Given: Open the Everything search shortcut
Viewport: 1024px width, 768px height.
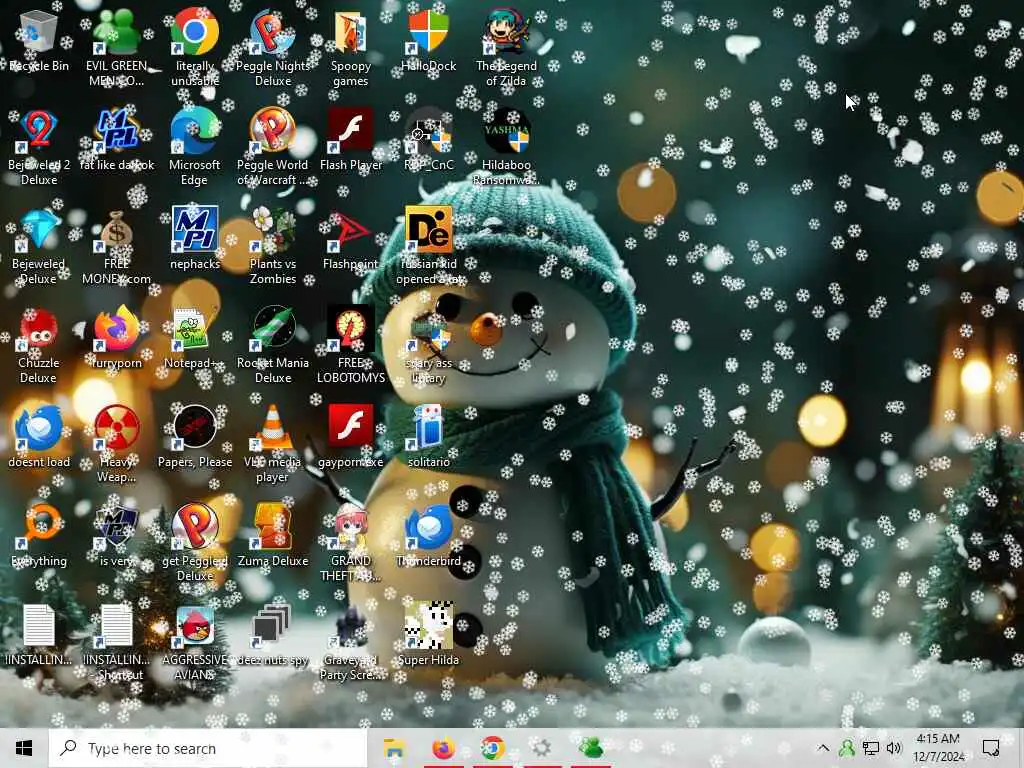Looking at the screenshot, I should tap(39, 536).
